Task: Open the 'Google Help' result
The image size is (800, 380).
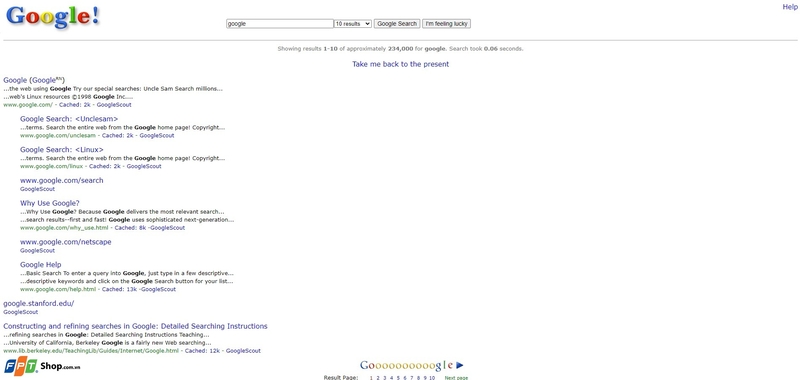Action: click(x=40, y=265)
